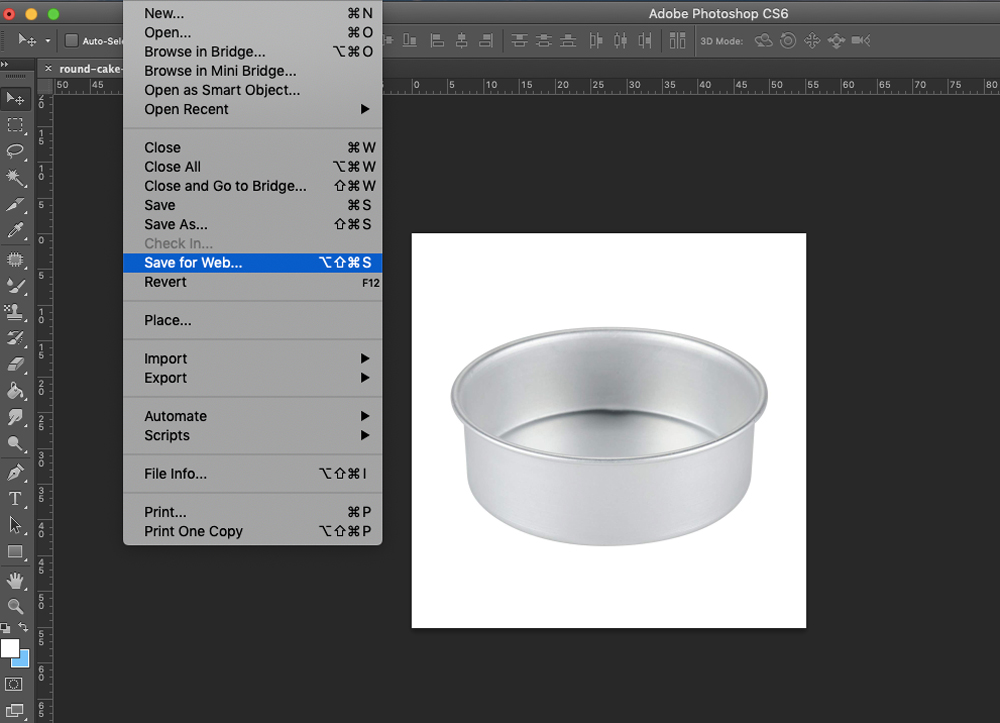Open the Move tool preset picker arrow

tap(48, 41)
